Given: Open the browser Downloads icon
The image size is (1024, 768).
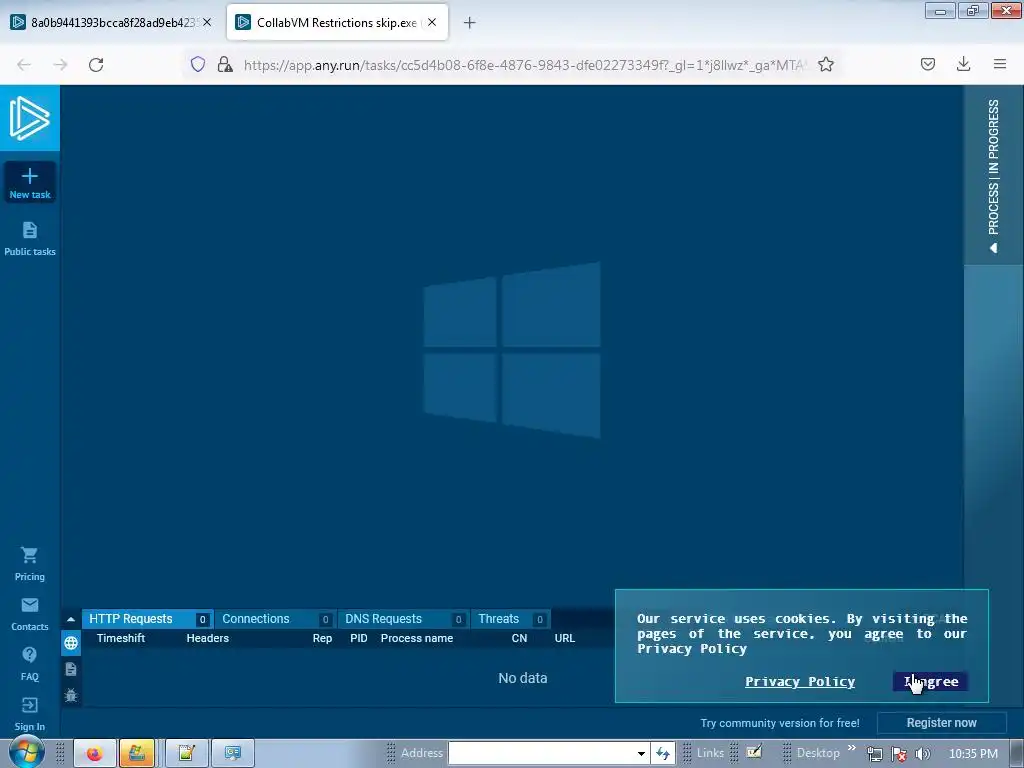Looking at the screenshot, I should point(963,64).
